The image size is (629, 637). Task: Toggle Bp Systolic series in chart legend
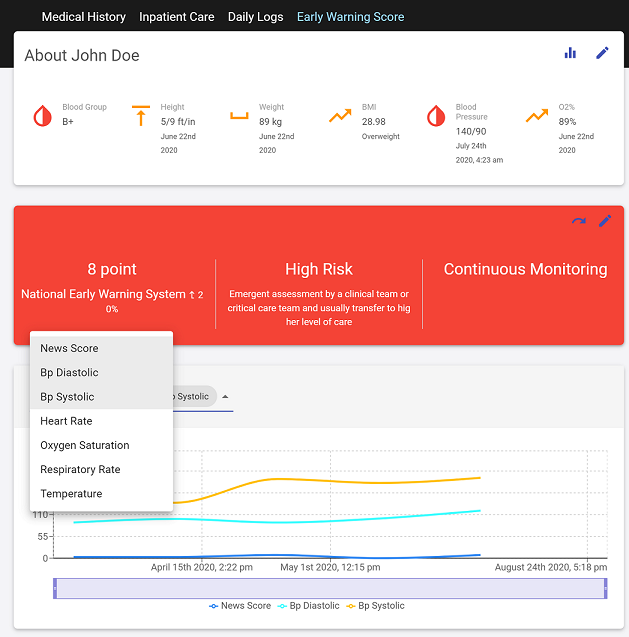375,606
